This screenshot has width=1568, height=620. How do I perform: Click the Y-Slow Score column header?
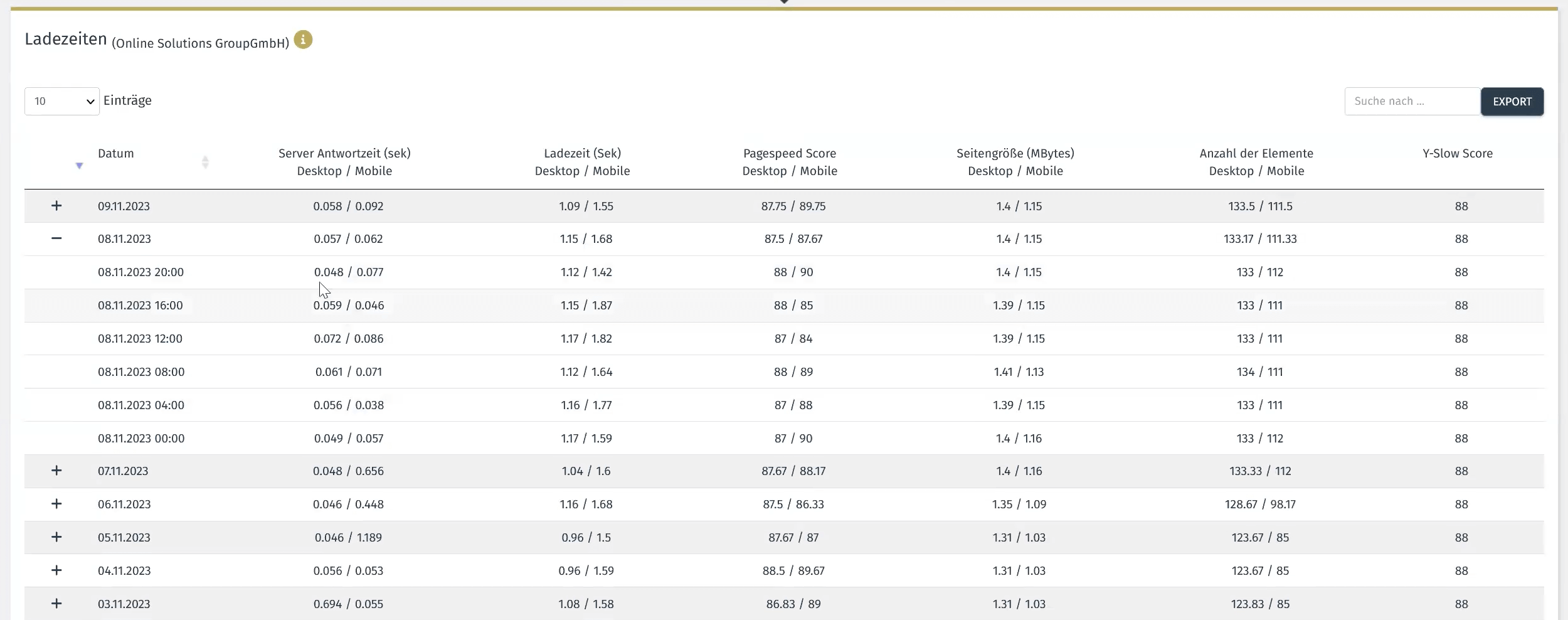coord(1457,154)
